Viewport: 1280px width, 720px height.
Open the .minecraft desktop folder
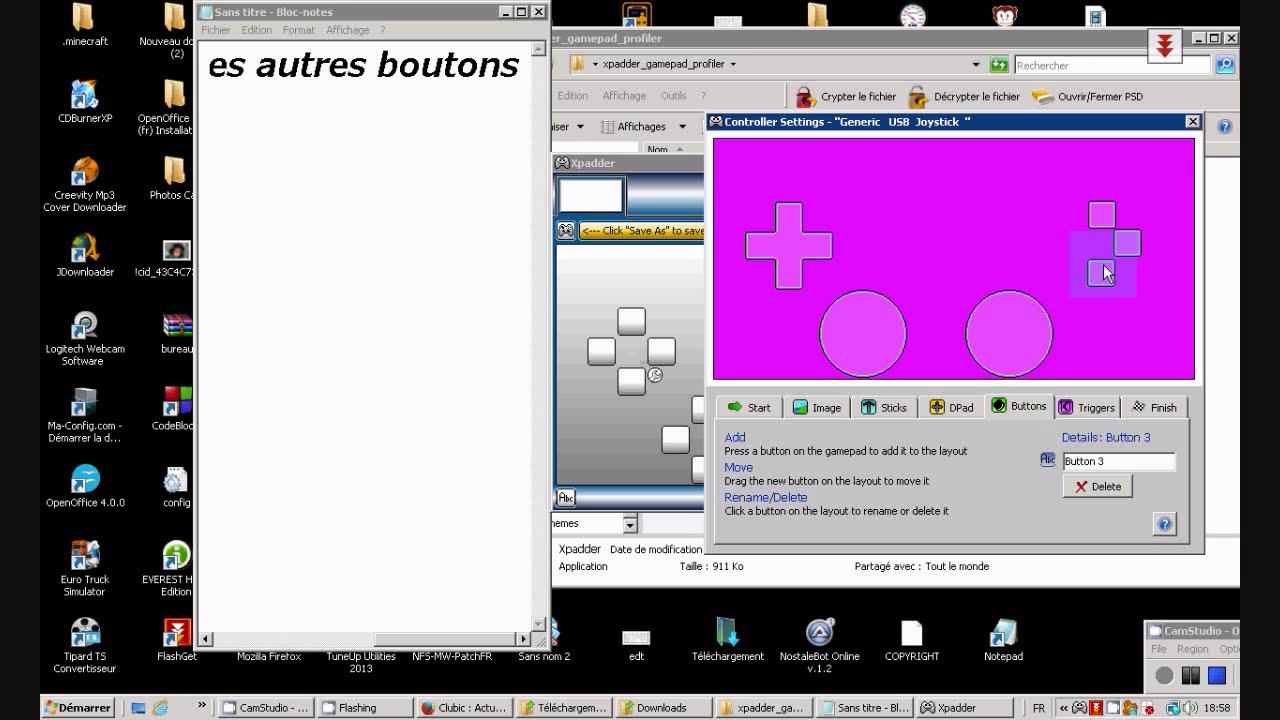pos(85,25)
